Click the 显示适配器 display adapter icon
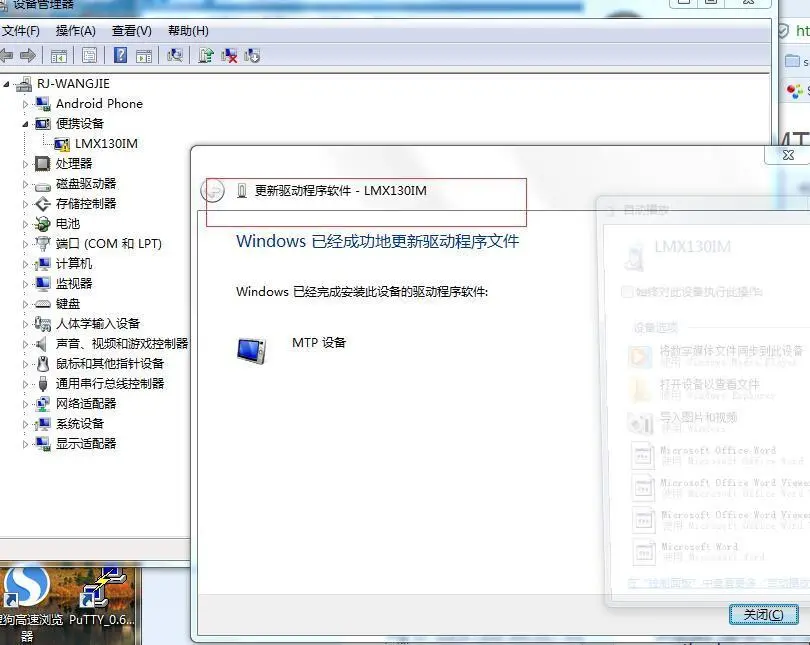This screenshot has height=645, width=810. click(x=42, y=444)
